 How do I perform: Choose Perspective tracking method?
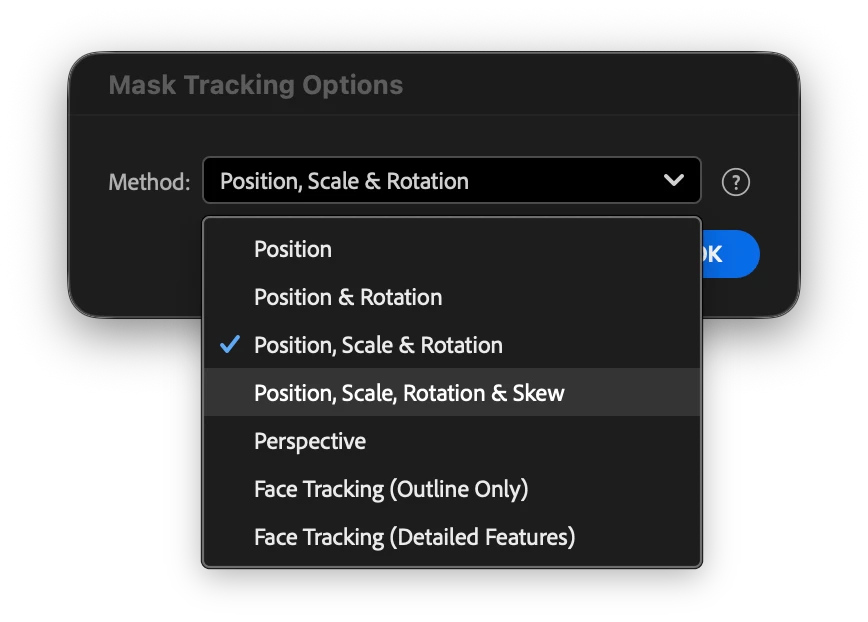(310, 441)
